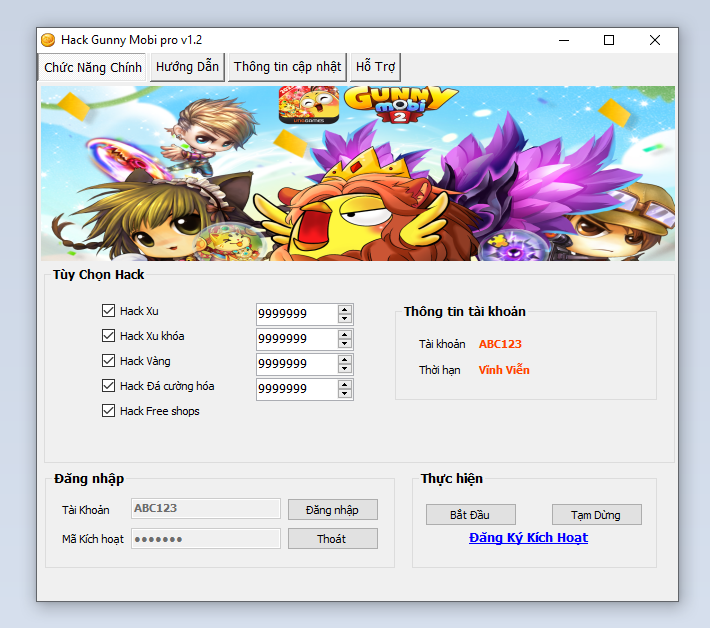This screenshot has height=628, width=710.
Task: Increase Hack Xu value with up arrow
Action: click(x=345, y=309)
